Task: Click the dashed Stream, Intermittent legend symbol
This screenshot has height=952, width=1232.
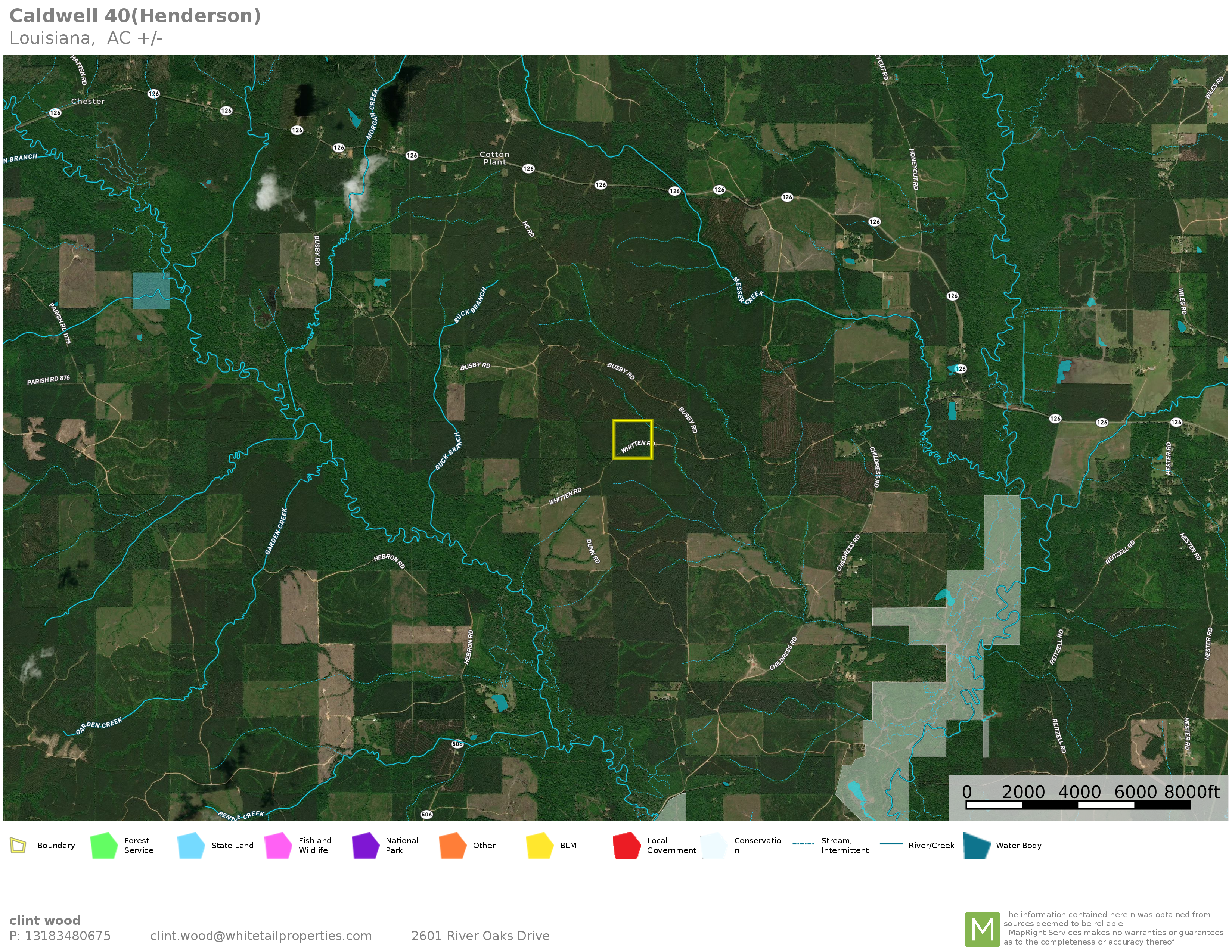Action: (803, 844)
